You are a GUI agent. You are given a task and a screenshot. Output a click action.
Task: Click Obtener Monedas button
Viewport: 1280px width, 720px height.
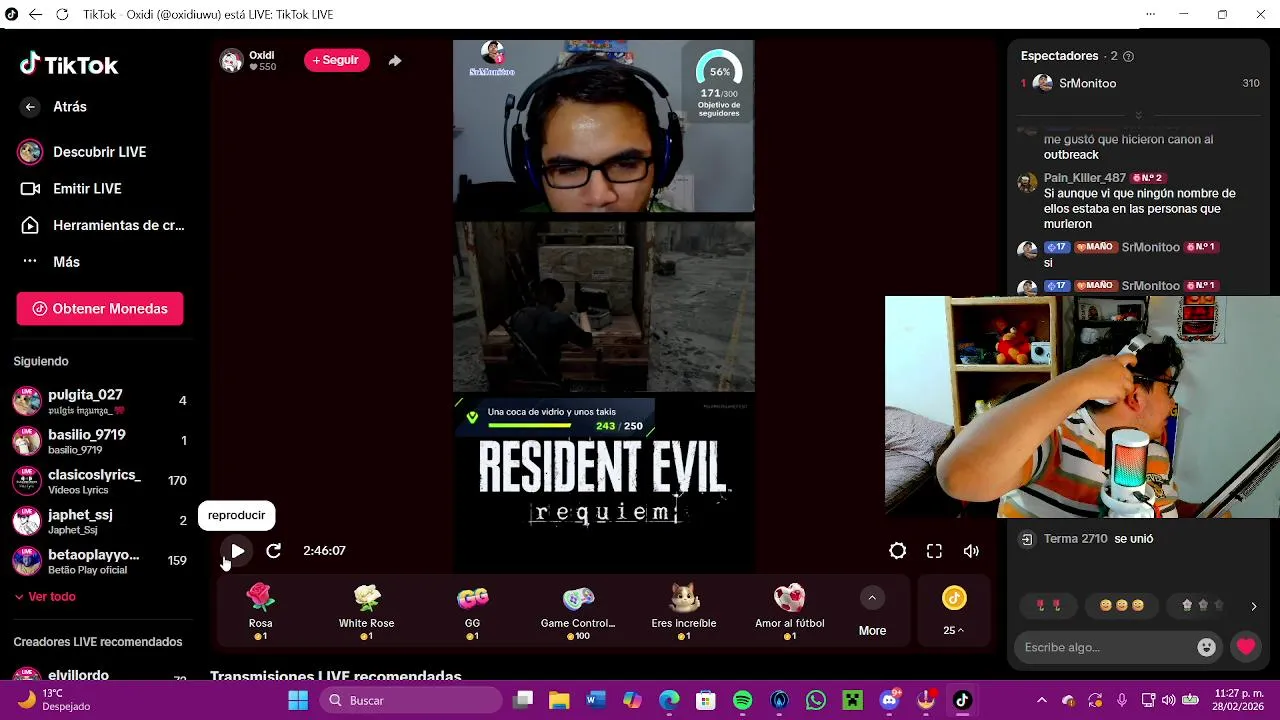pos(100,309)
